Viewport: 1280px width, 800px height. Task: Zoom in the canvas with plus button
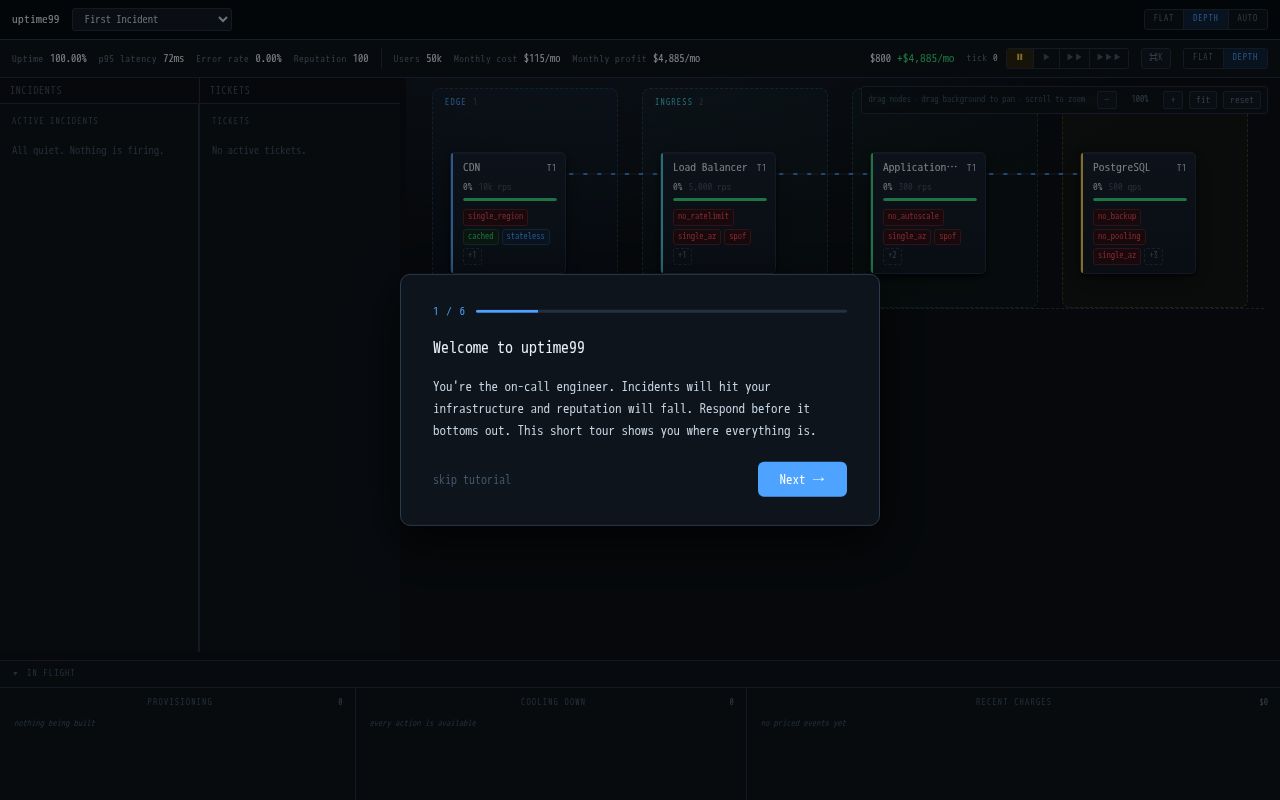[1173, 100]
